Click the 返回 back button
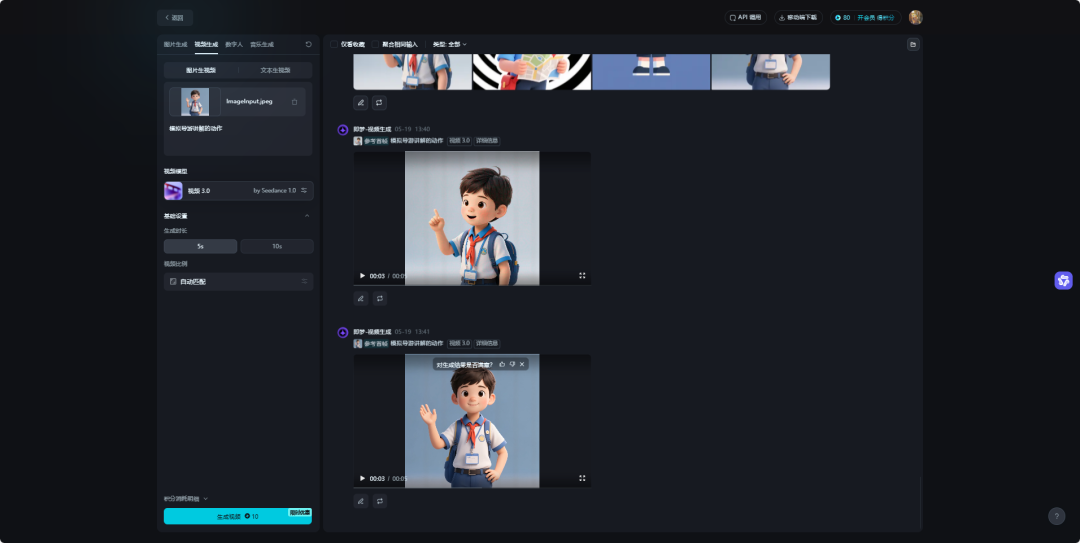The height and width of the screenshot is (543, 1080). pos(175,17)
